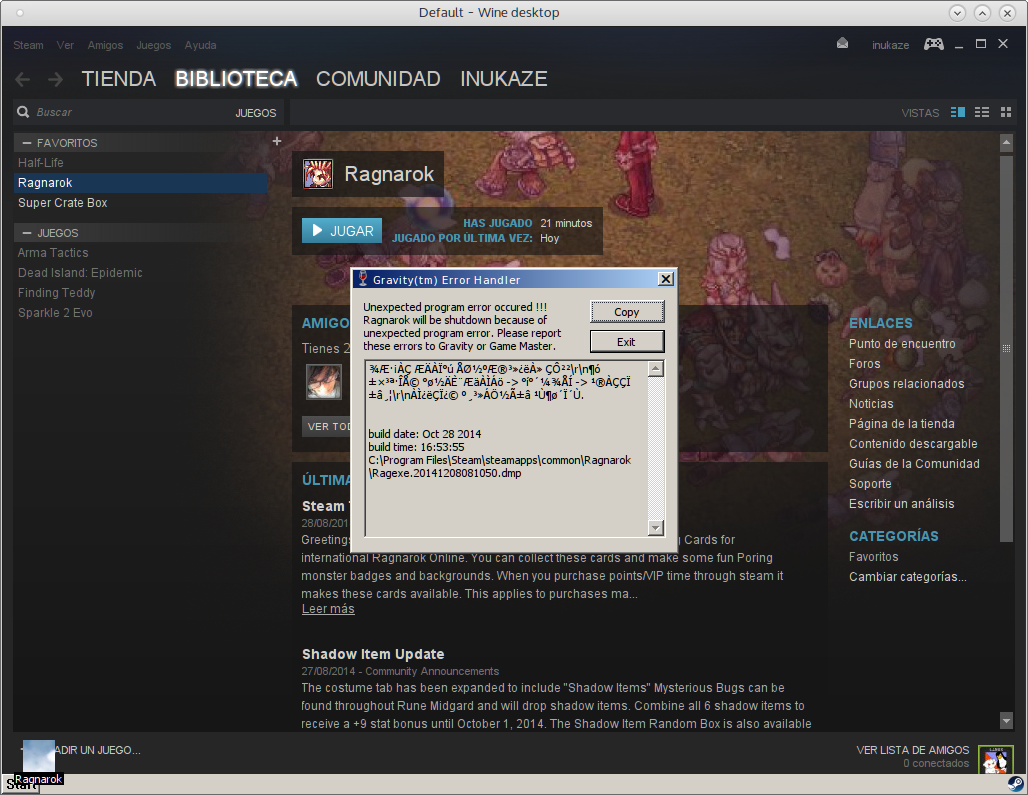Click Cambiar categorías link
This screenshot has height=795, width=1028.
908,577
